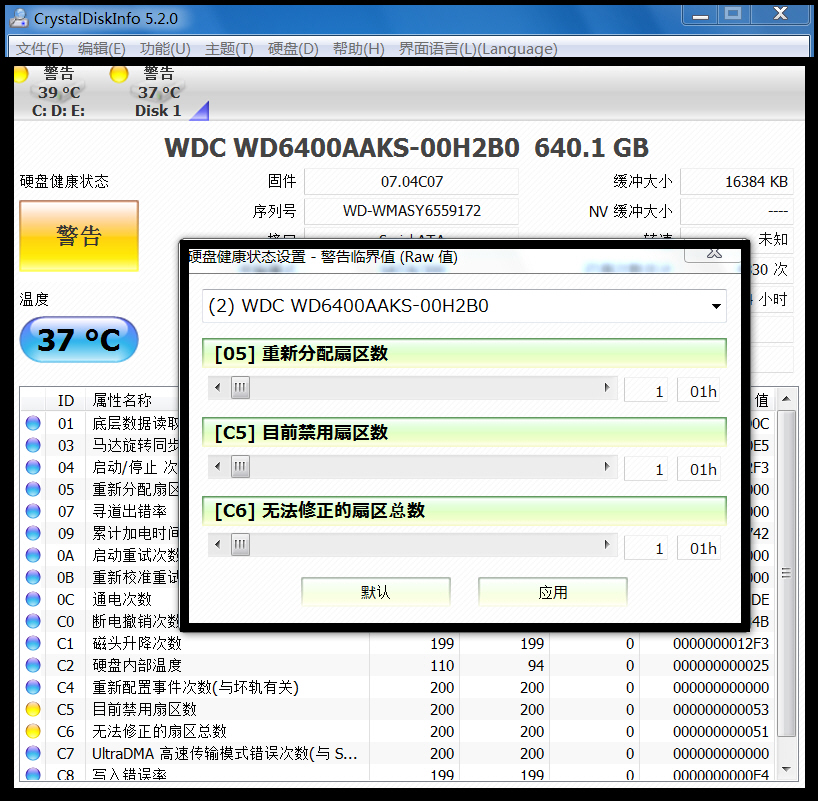Click the blue status dot for attribute 05
This screenshot has width=818, height=801.
click(x=33, y=489)
